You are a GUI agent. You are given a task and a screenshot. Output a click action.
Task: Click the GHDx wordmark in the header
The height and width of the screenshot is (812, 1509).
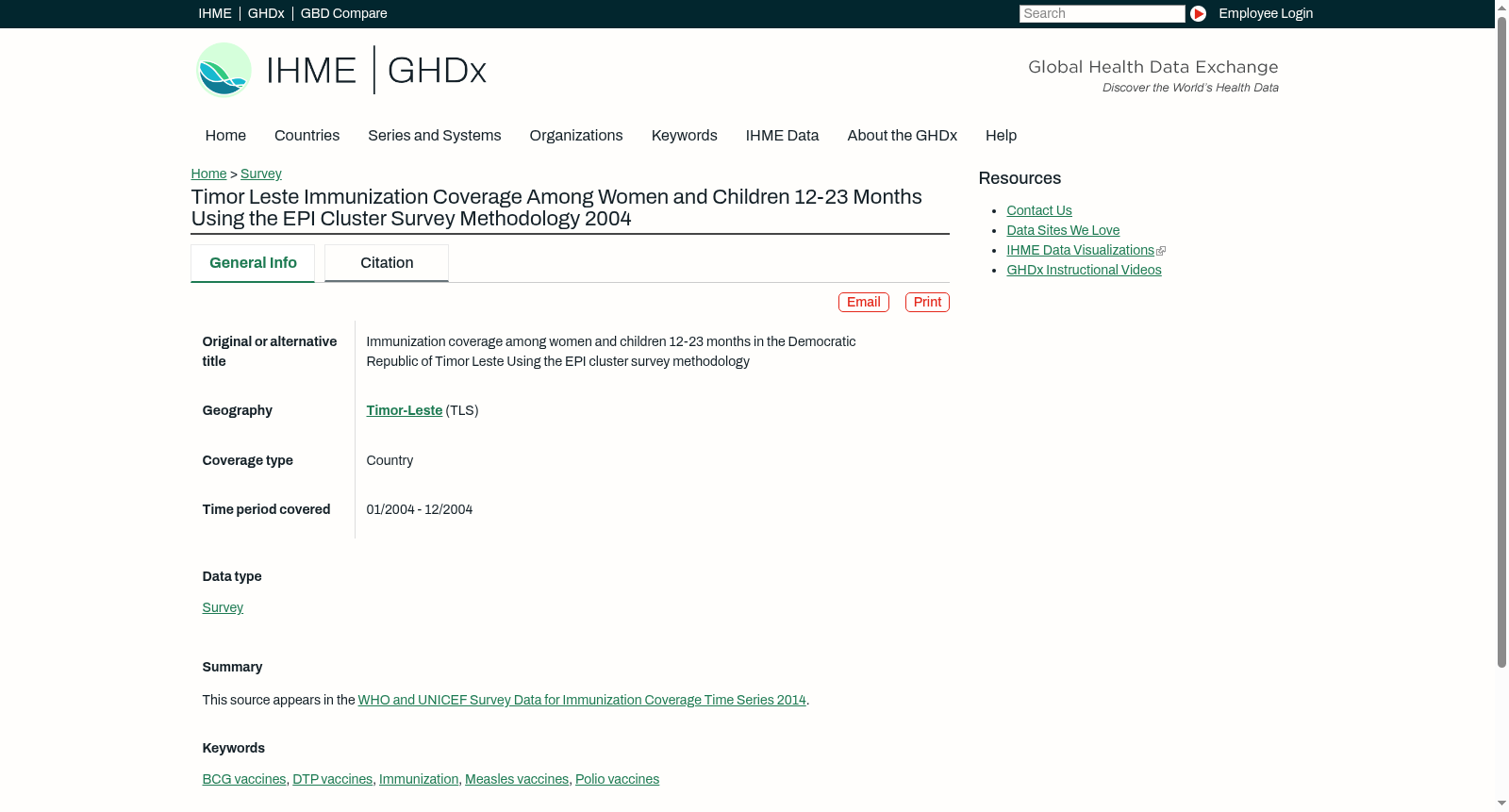point(437,71)
